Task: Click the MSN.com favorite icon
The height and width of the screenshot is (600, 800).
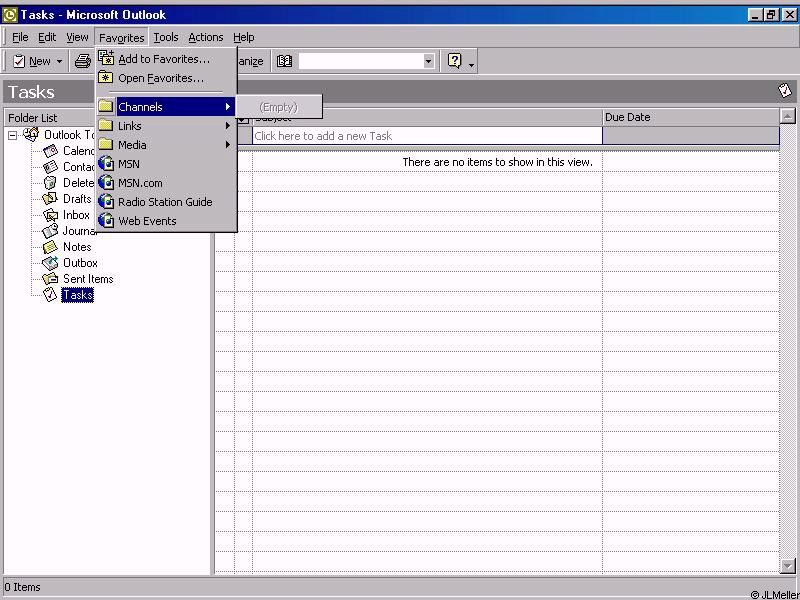Action: pos(106,183)
